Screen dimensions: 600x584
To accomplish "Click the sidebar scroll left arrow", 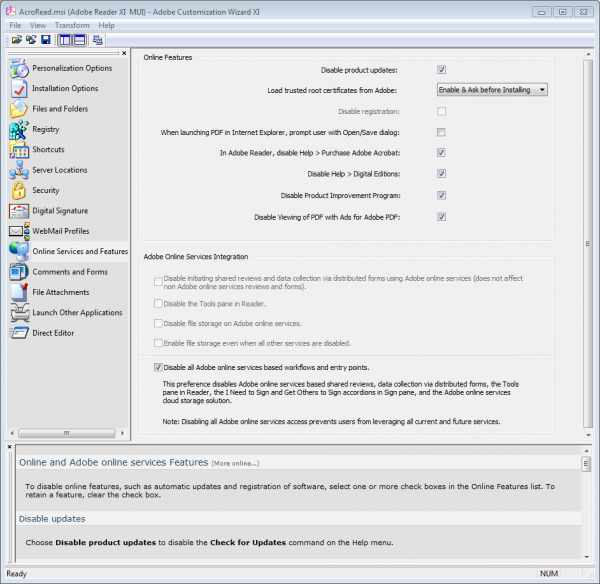I will coord(12,433).
